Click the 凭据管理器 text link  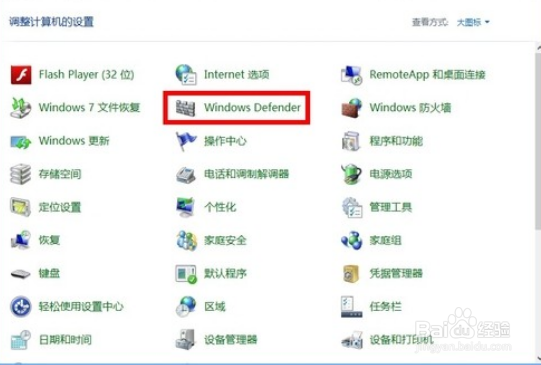(x=396, y=274)
